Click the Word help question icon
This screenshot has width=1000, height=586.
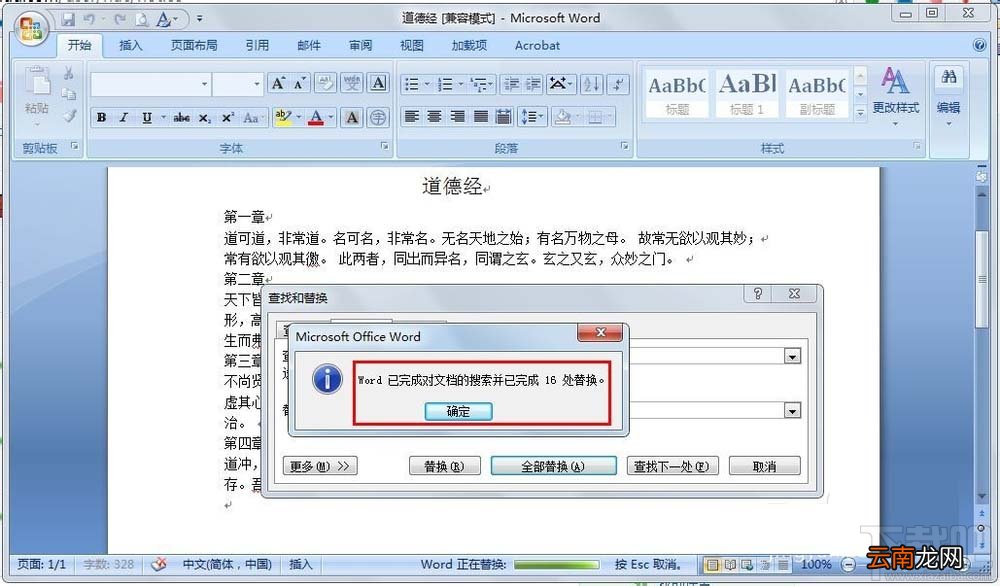(x=980, y=45)
